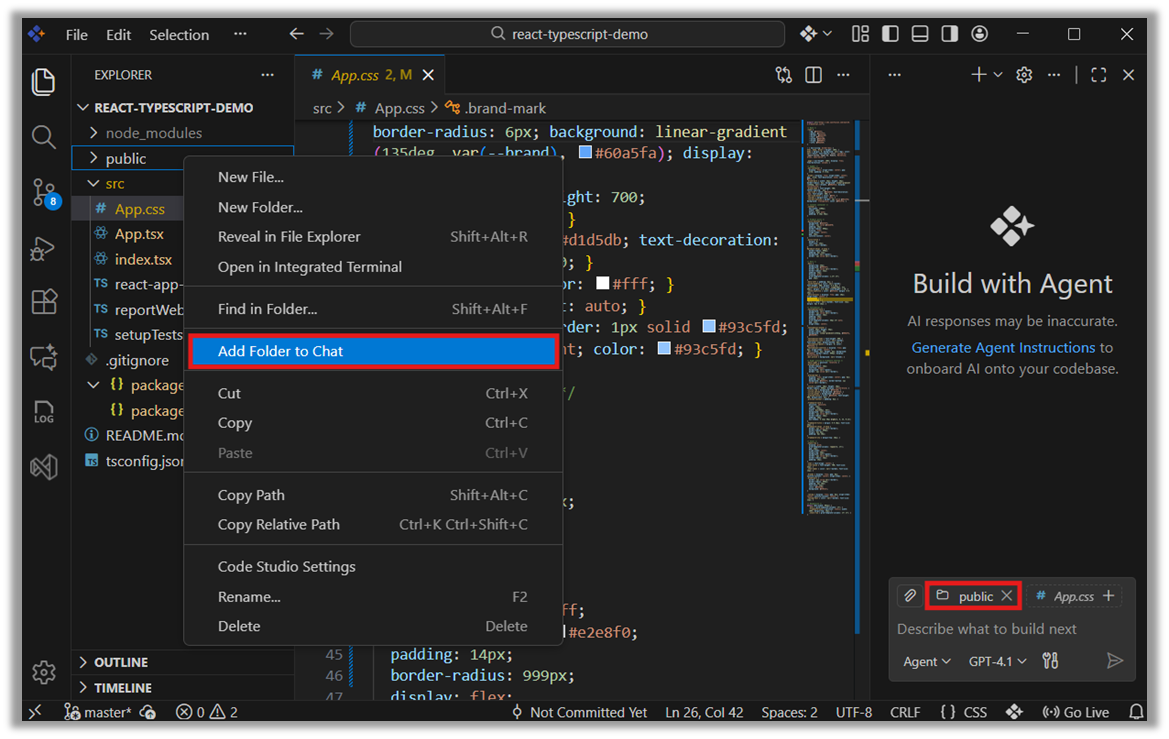This screenshot has height=739, width=1169.
Task: Expand the OUTLINE section
Action: click(120, 662)
